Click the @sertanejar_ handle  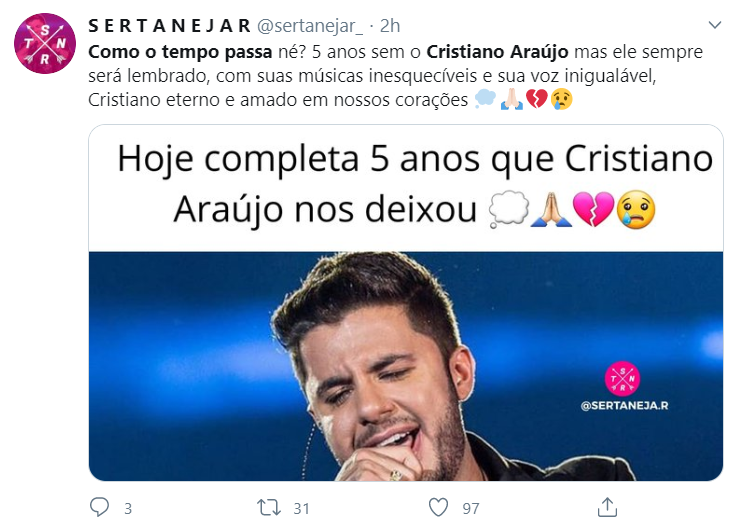point(310,26)
